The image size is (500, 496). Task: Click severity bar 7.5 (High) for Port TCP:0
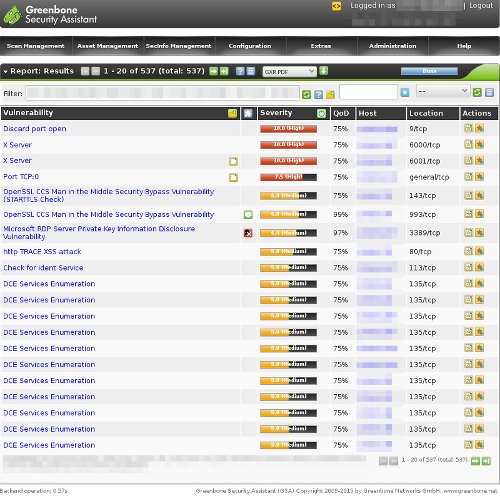(288, 177)
